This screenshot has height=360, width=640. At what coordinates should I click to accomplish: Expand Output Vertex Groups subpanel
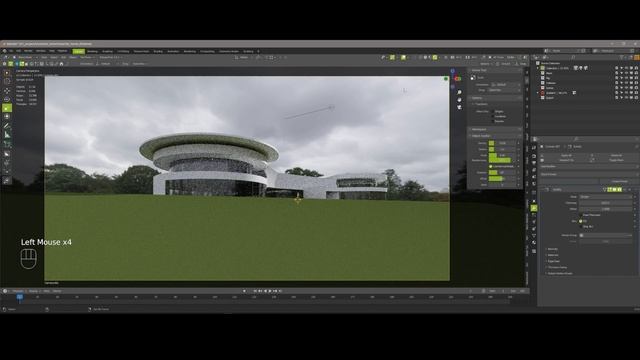pyautogui.click(x=560, y=273)
